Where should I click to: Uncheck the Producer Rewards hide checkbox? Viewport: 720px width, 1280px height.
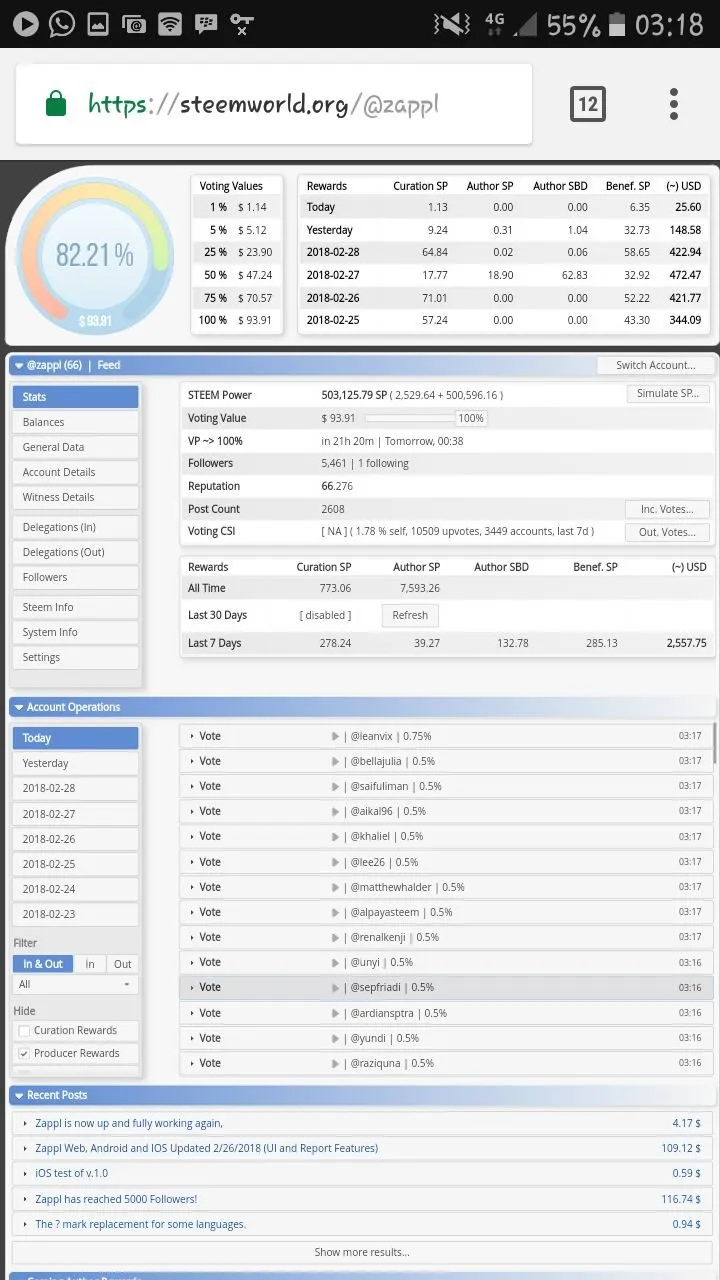pos(24,1053)
